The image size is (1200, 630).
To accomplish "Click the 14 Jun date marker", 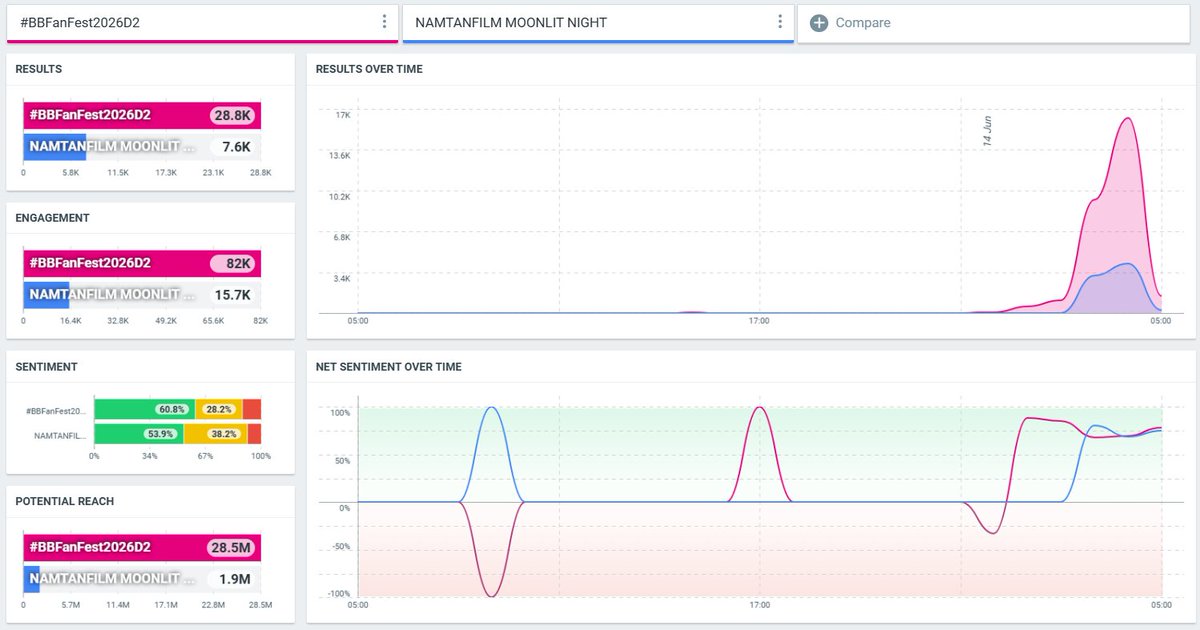I will point(987,132).
